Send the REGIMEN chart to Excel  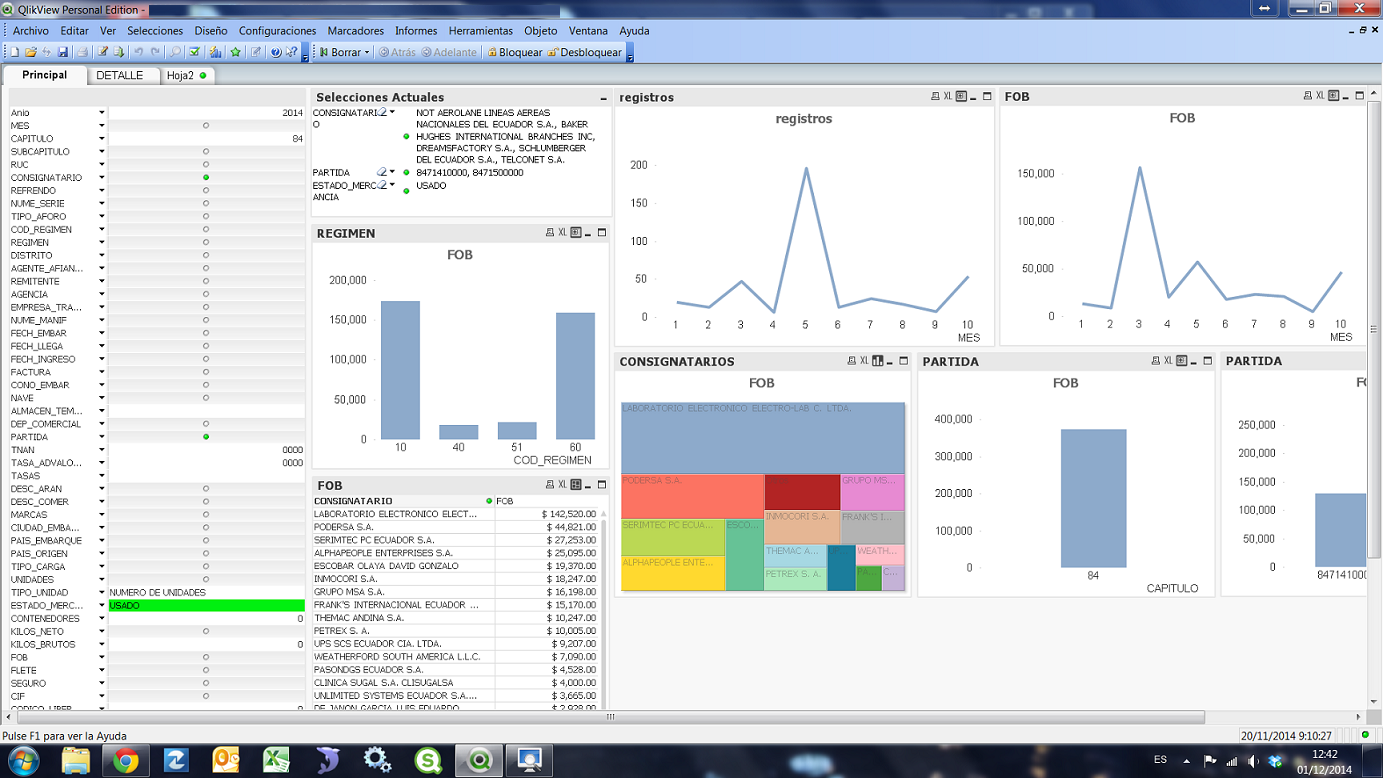(563, 233)
